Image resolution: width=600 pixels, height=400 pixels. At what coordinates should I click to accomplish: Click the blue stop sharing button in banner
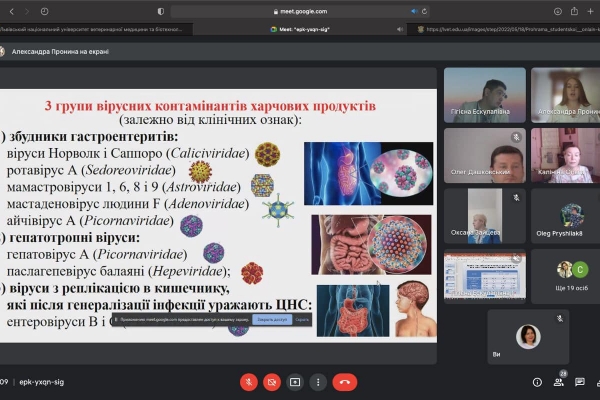[272, 319]
